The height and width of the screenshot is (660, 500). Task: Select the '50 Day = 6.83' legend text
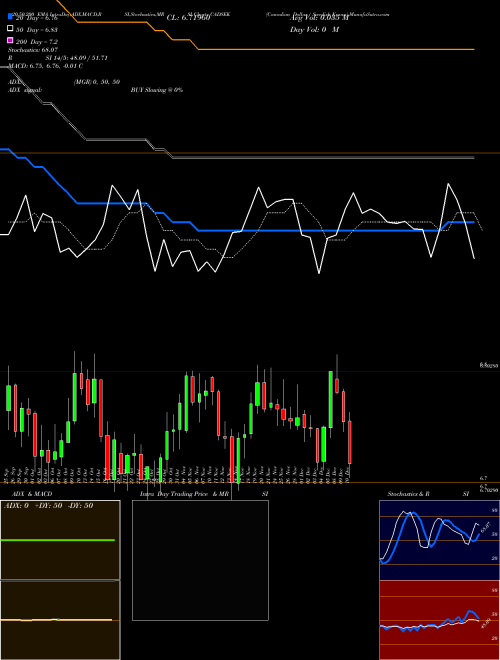coord(37,29)
